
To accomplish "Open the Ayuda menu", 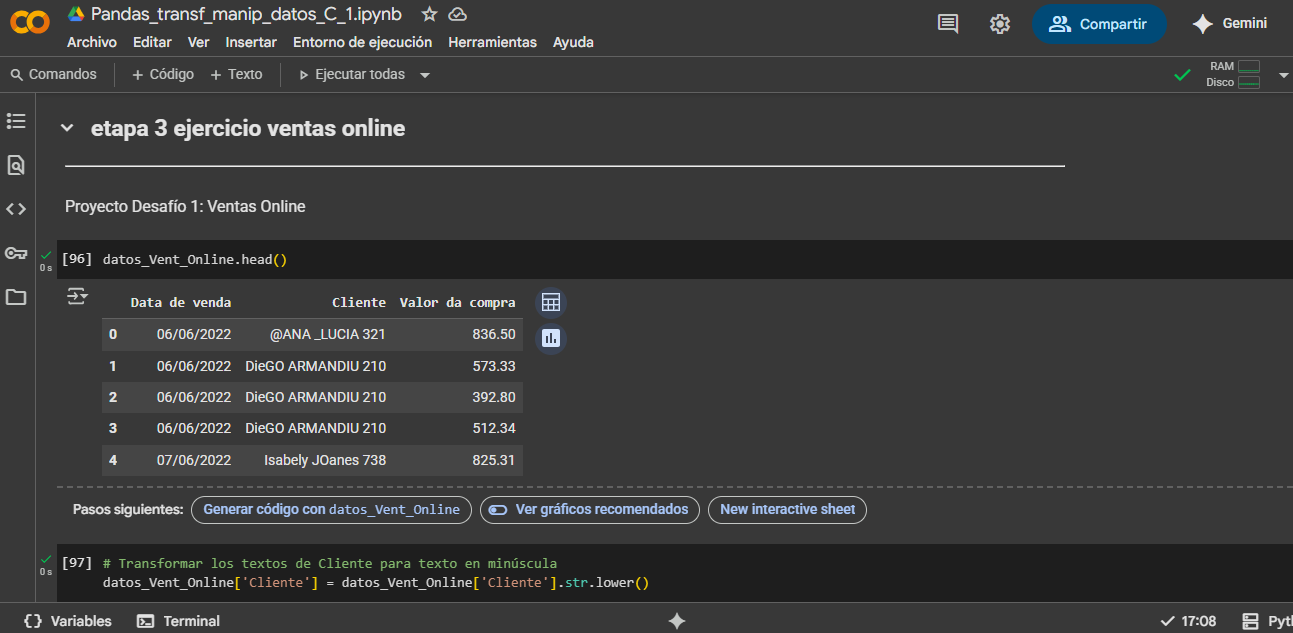I will pos(573,42).
